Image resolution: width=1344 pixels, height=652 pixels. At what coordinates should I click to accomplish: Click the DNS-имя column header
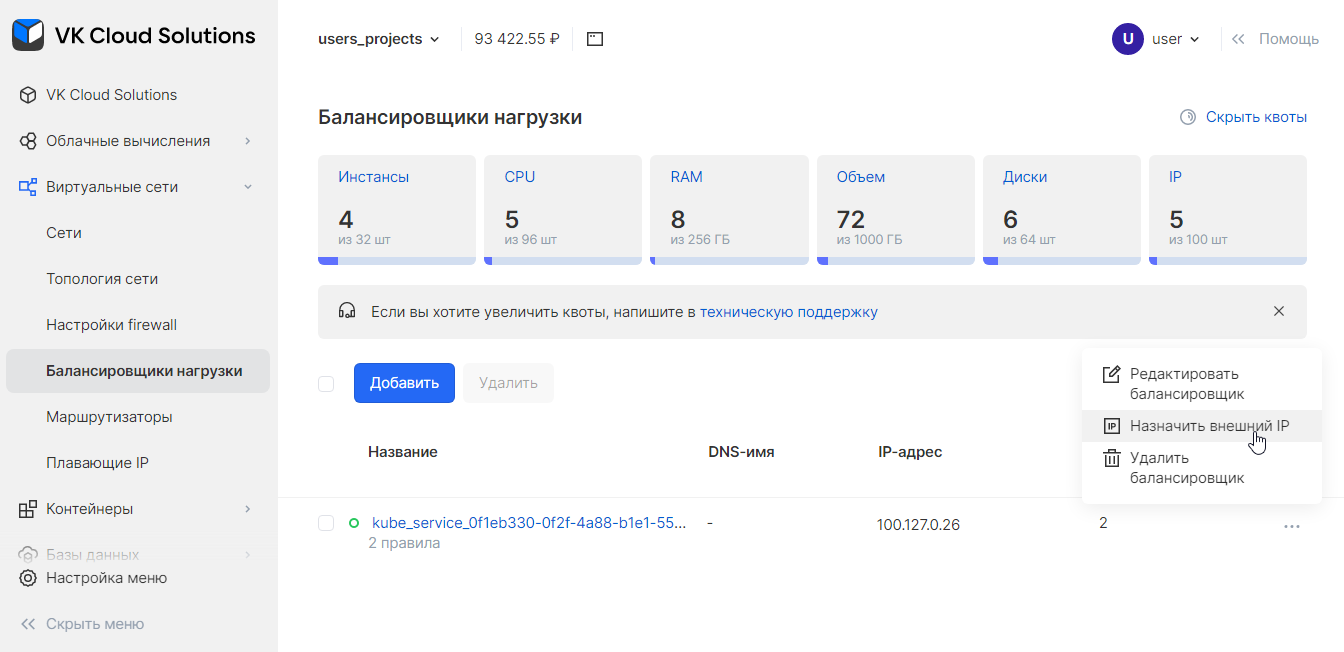tap(741, 452)
